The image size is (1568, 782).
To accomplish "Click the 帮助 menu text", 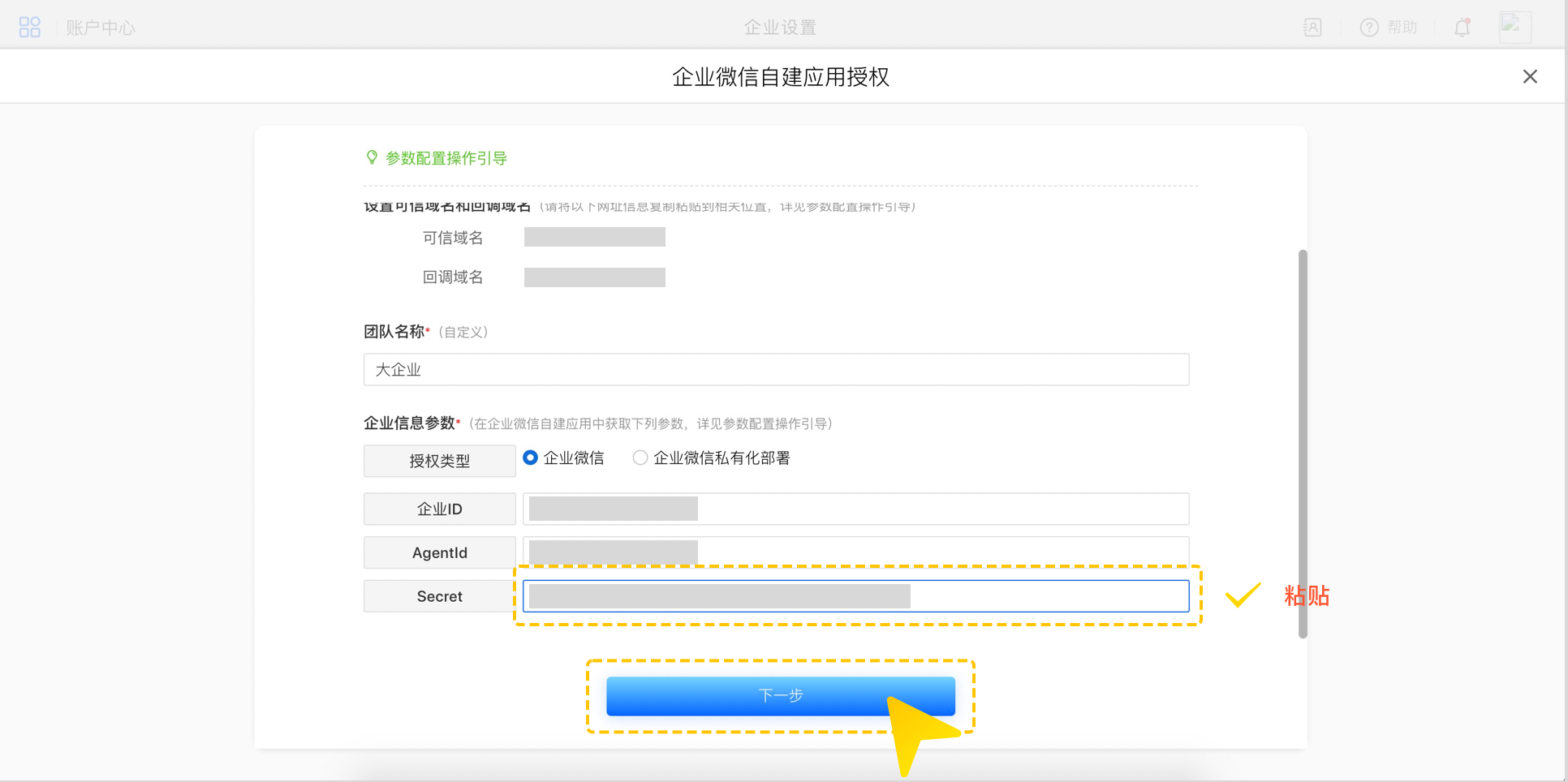I will coord(1402,28).
